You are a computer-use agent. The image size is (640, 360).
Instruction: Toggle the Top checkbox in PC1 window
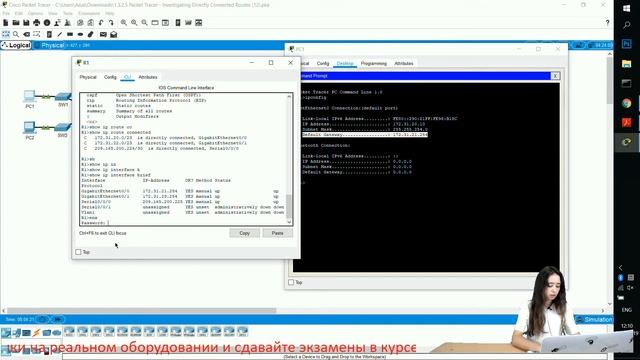291,282
